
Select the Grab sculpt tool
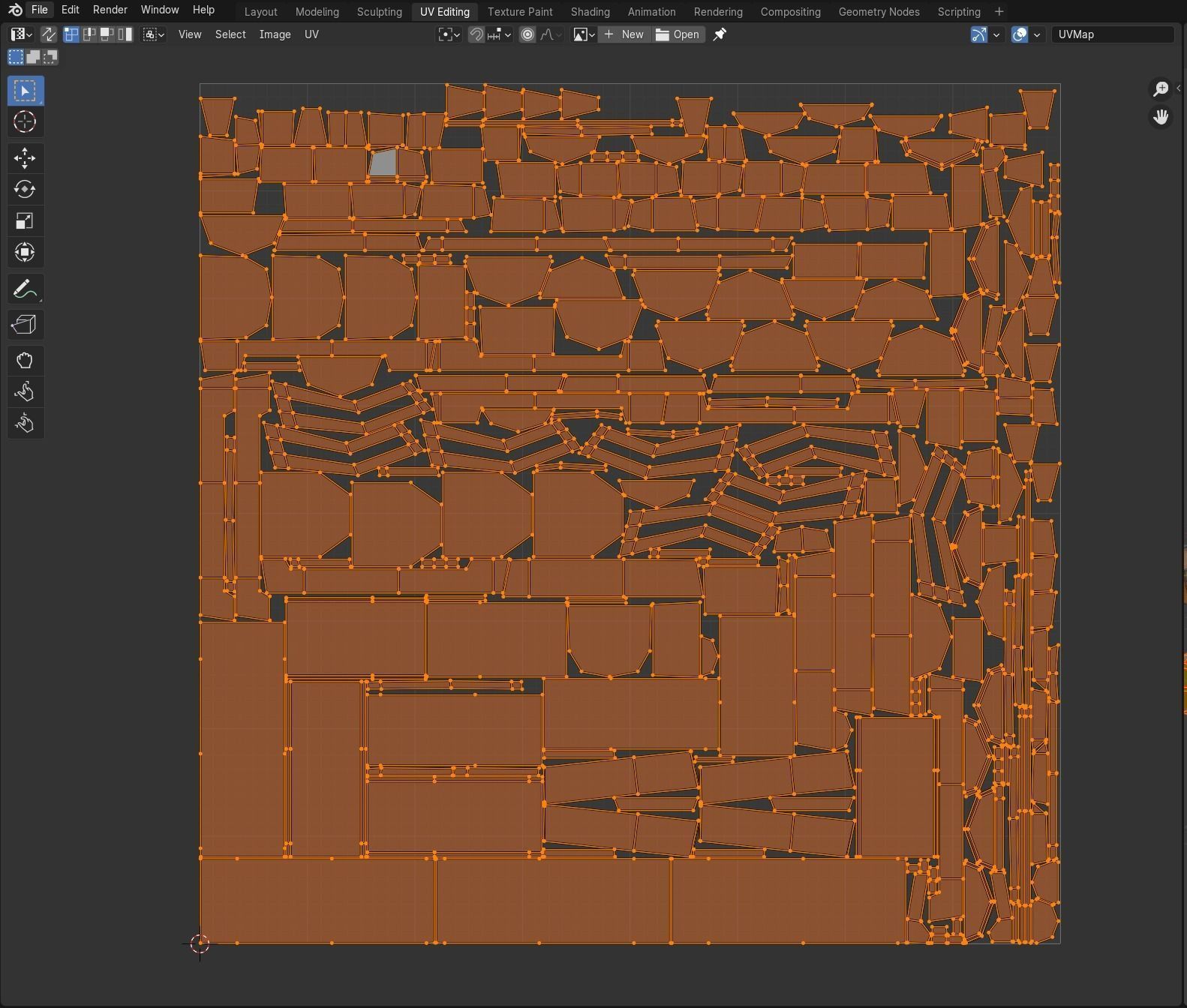(x=25, y=360)
